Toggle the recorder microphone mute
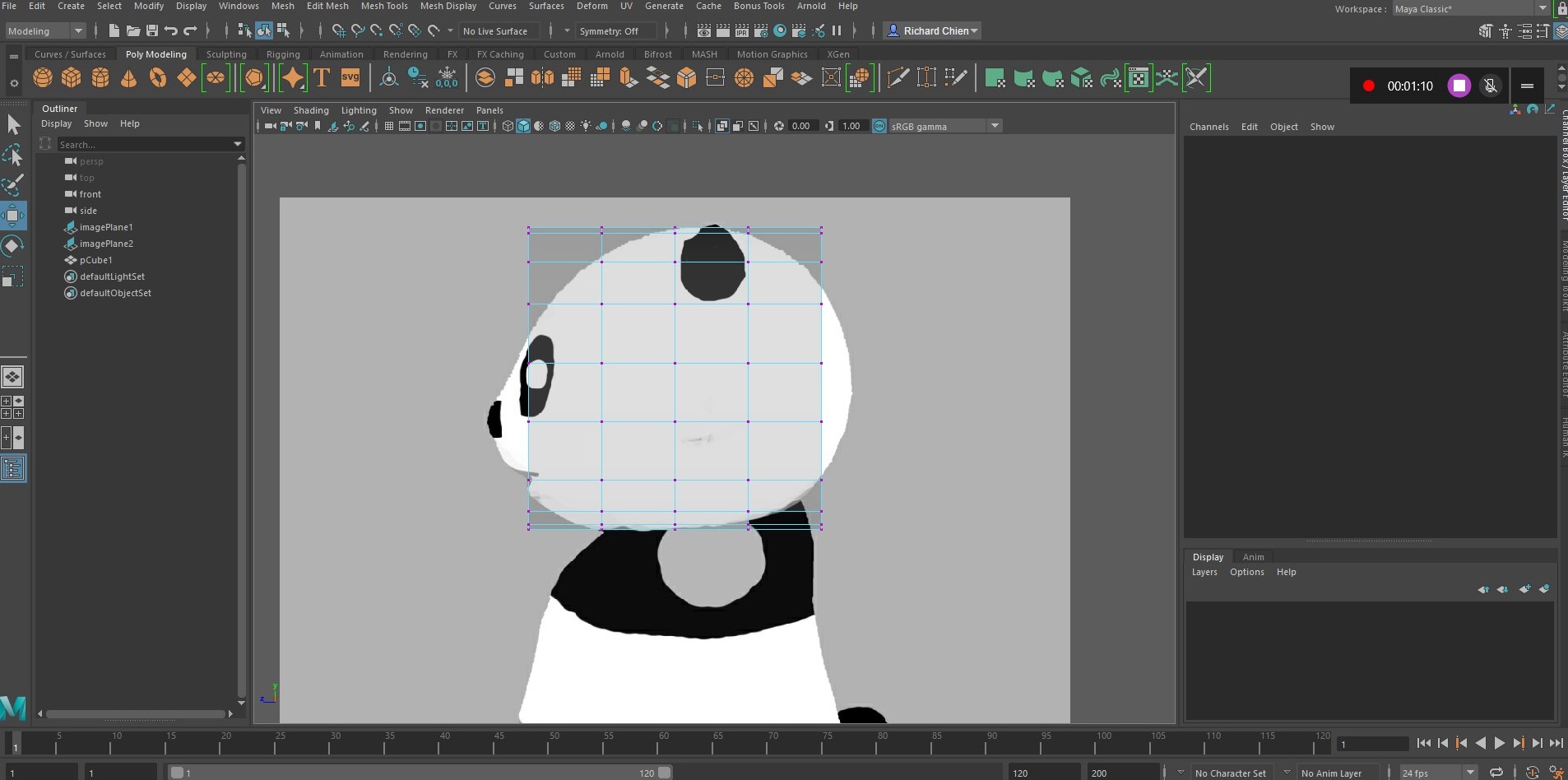1568x780 pixels. (x=1490, y=86)
